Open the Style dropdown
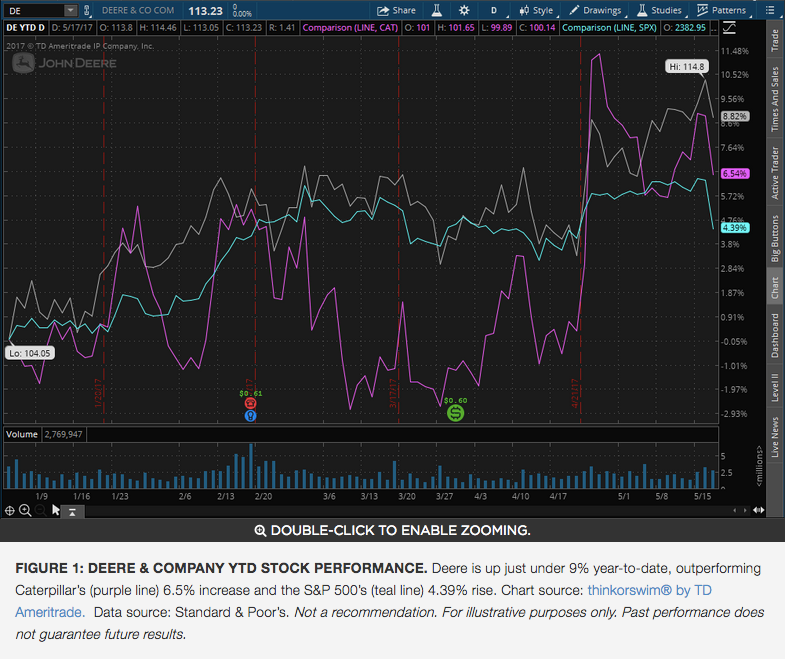The width and height of the screenshot is (785, 659). 536,11
